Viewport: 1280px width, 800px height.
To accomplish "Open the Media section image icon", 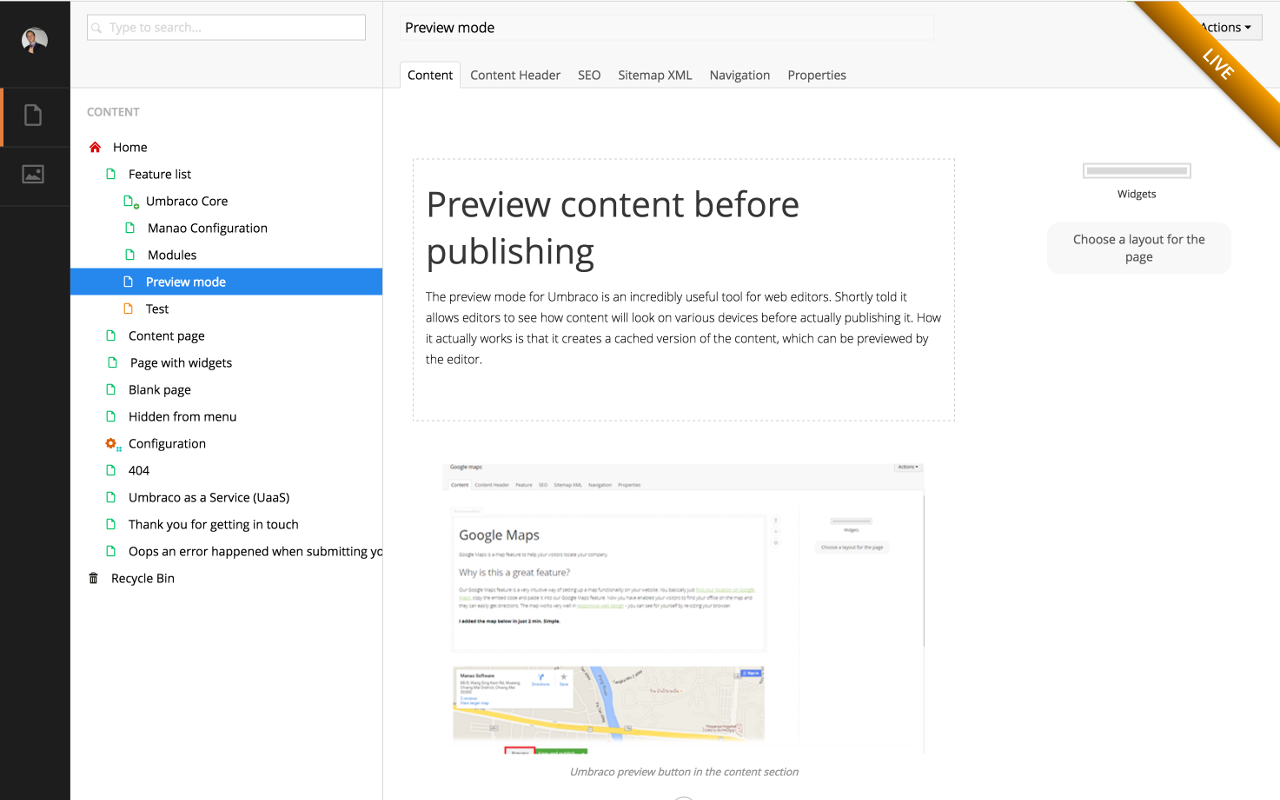I will (33, 174).
